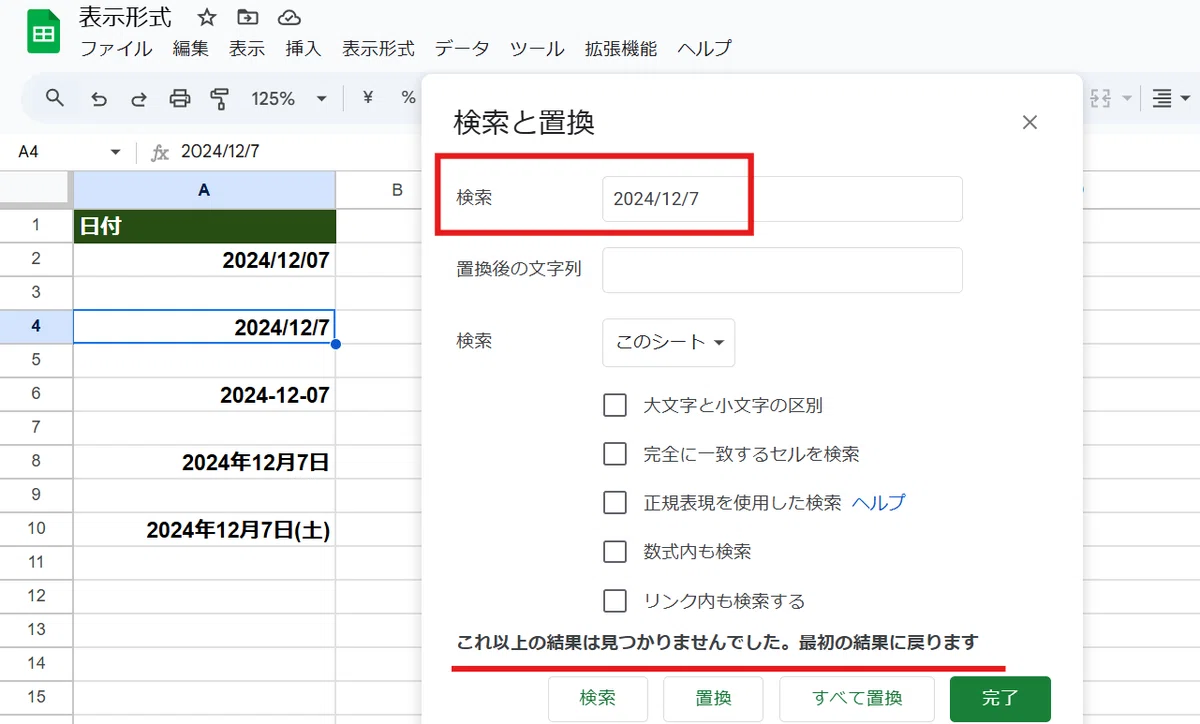This screenshot has height=724, width=1200.
Task: Undo the last action
Action: 98,98
